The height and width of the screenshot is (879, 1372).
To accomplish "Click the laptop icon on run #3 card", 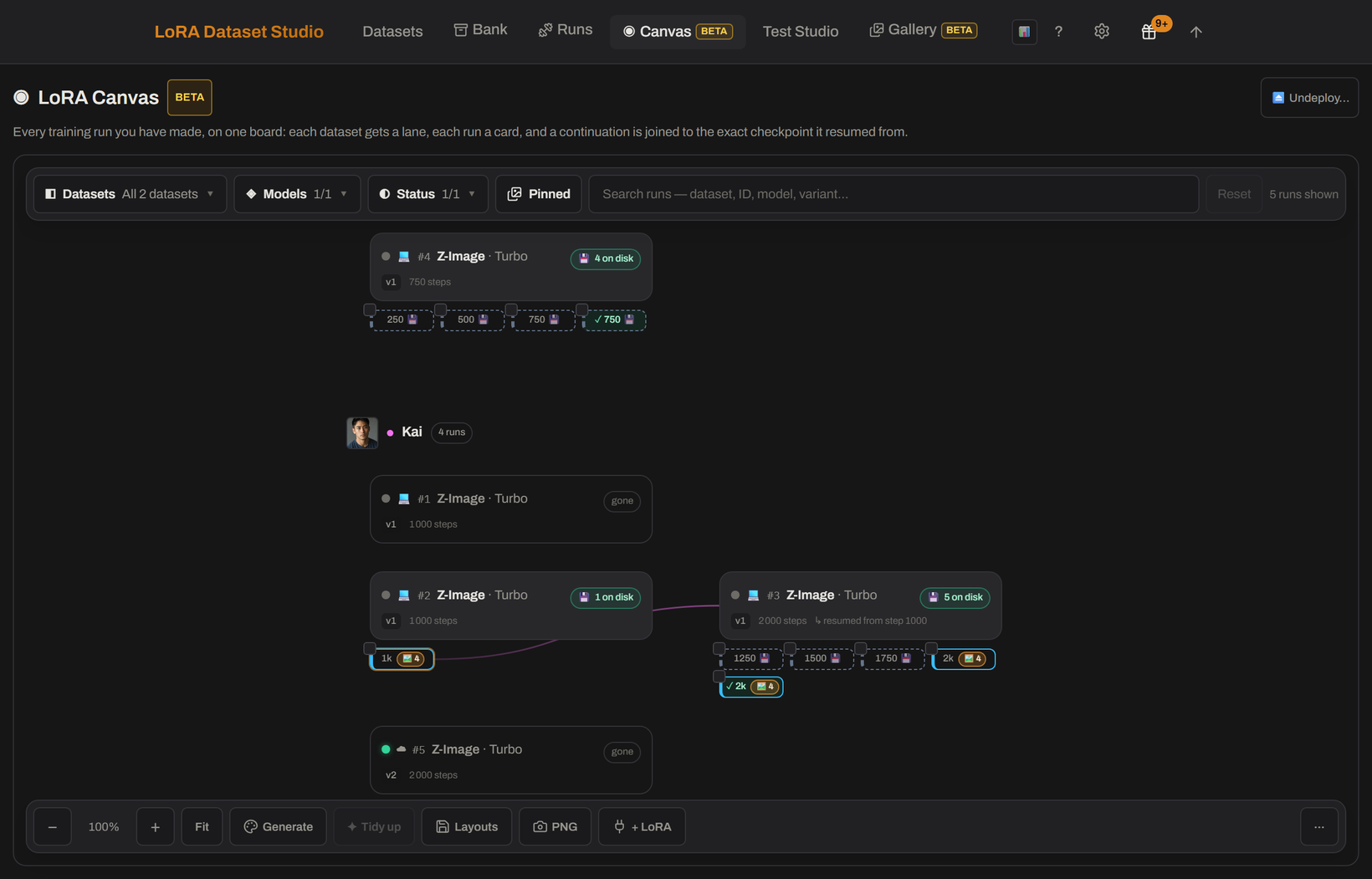I will click(753, 595).
